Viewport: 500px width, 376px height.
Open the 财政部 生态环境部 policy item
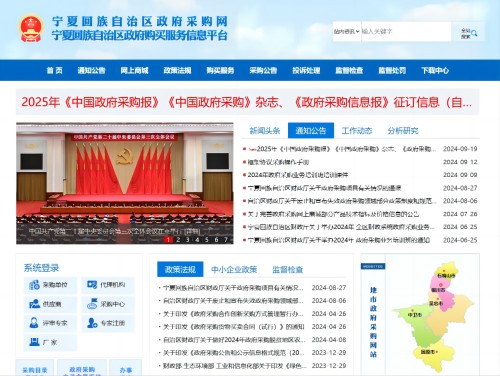pyautogui.click(x=234, y=366)
